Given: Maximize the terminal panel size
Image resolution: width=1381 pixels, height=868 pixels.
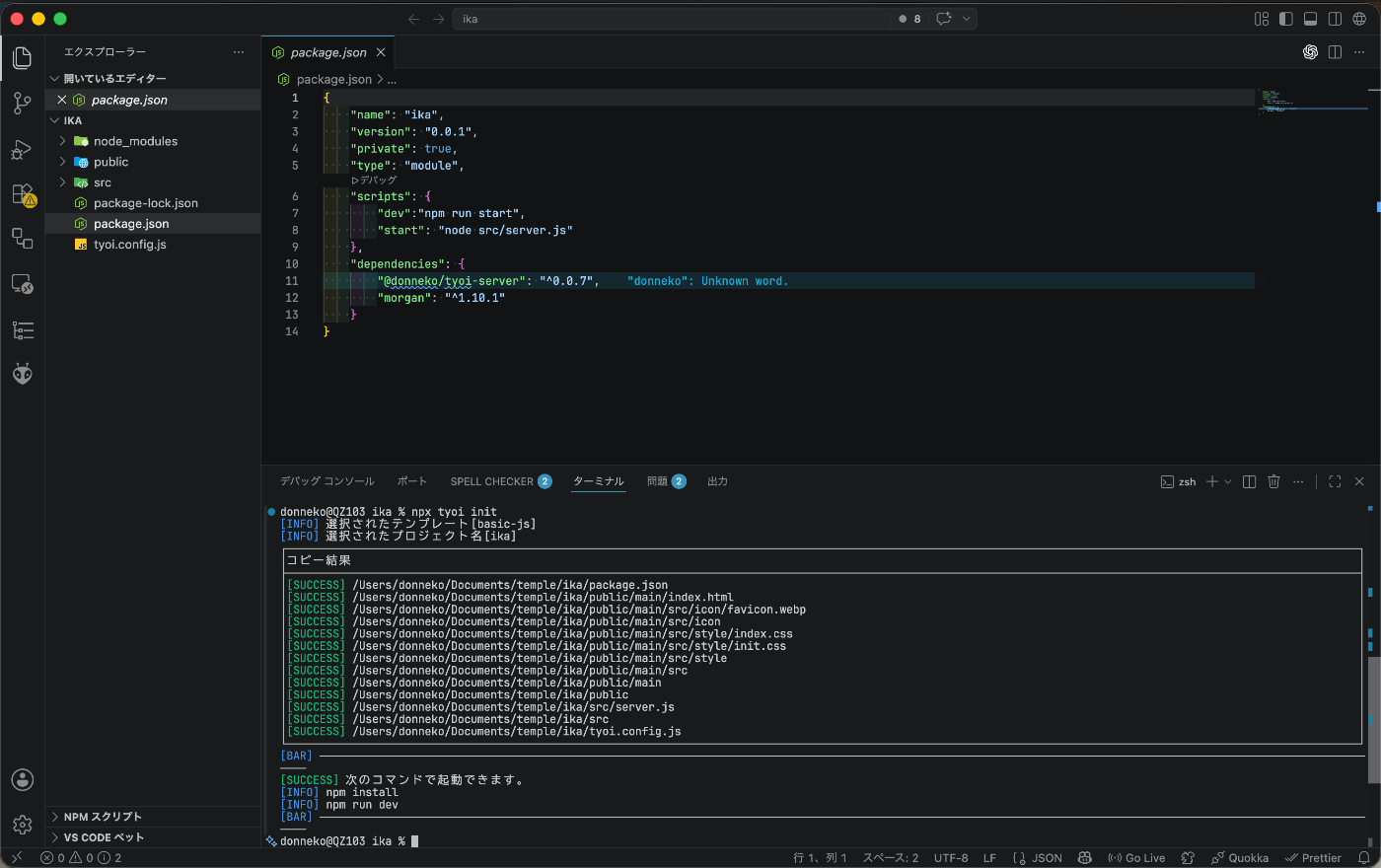Looking at the screenshot, I should coord(1335,481).
